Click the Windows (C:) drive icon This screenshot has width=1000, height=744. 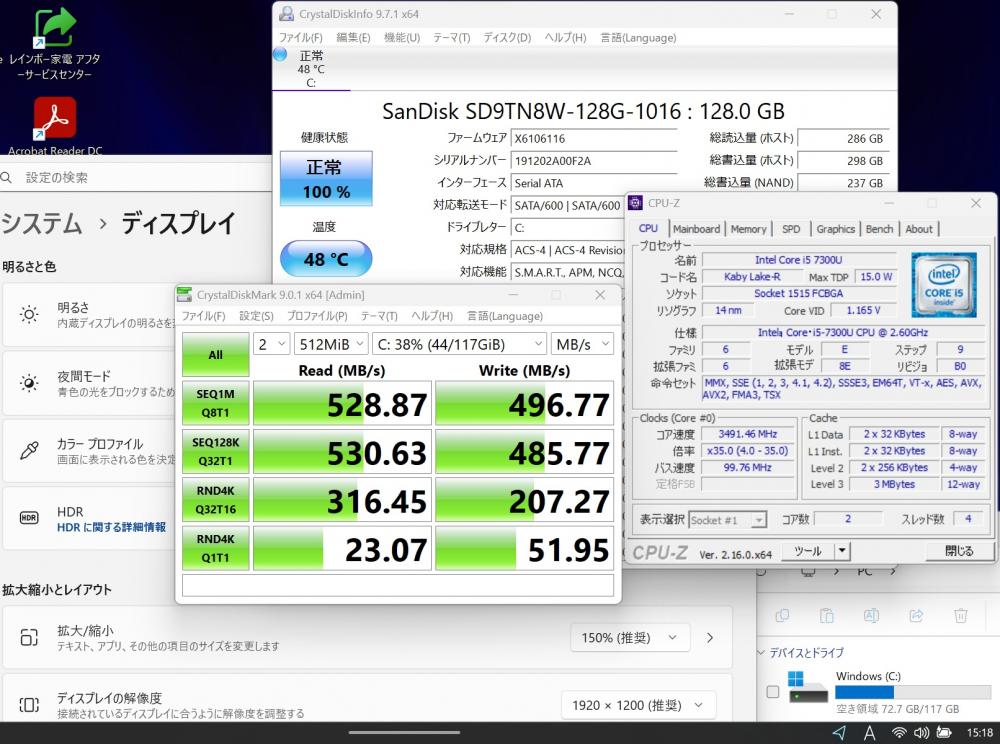coord(808,687)
